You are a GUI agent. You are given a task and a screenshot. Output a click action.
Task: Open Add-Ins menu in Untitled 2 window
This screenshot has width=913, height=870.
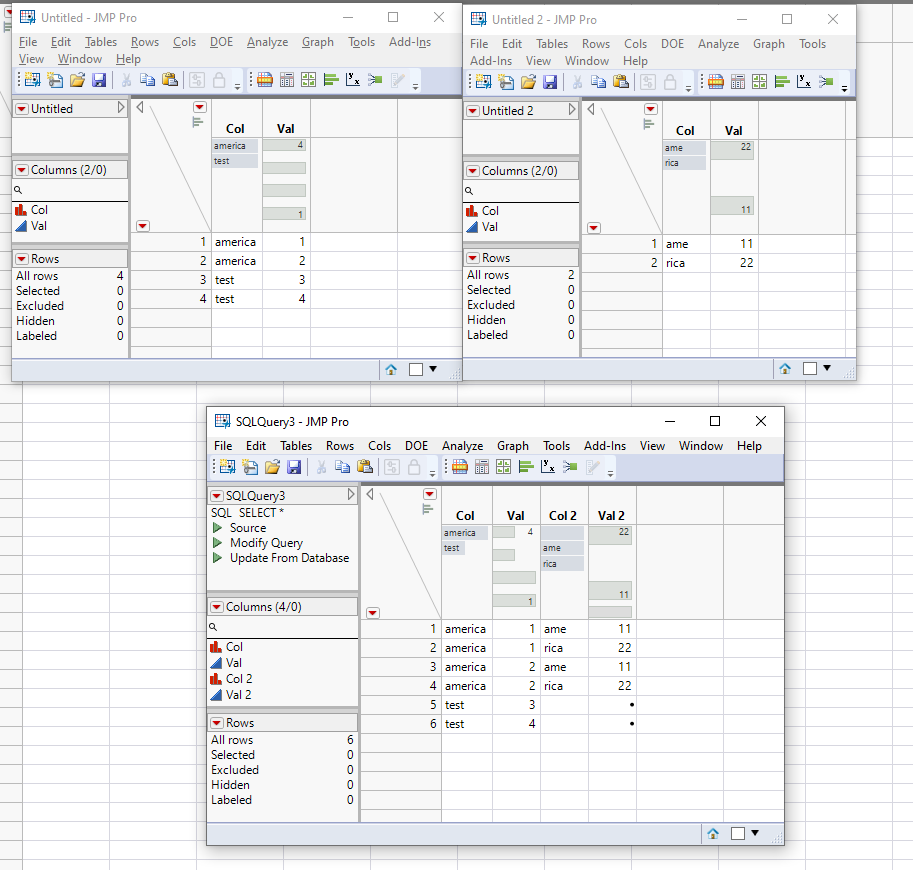click(x=491, y=61)
